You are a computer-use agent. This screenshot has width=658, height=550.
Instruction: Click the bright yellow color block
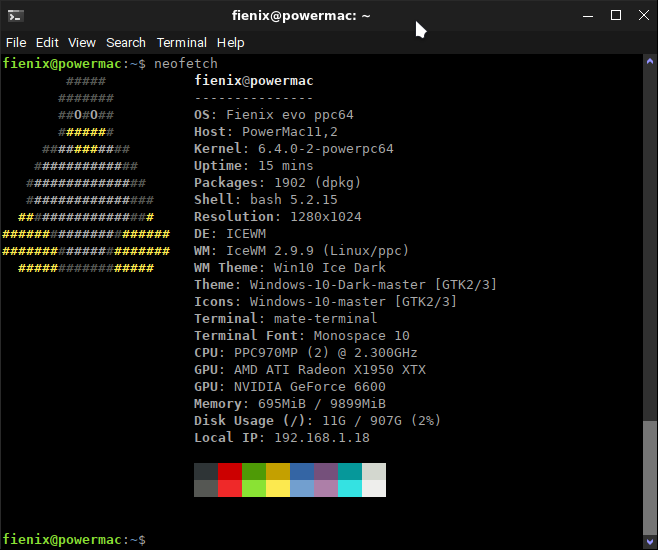[278, 488]
